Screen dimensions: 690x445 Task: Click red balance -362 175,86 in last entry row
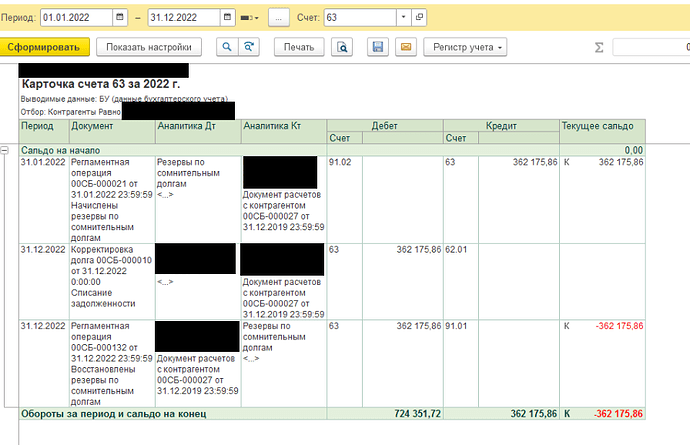coord(619,326)
